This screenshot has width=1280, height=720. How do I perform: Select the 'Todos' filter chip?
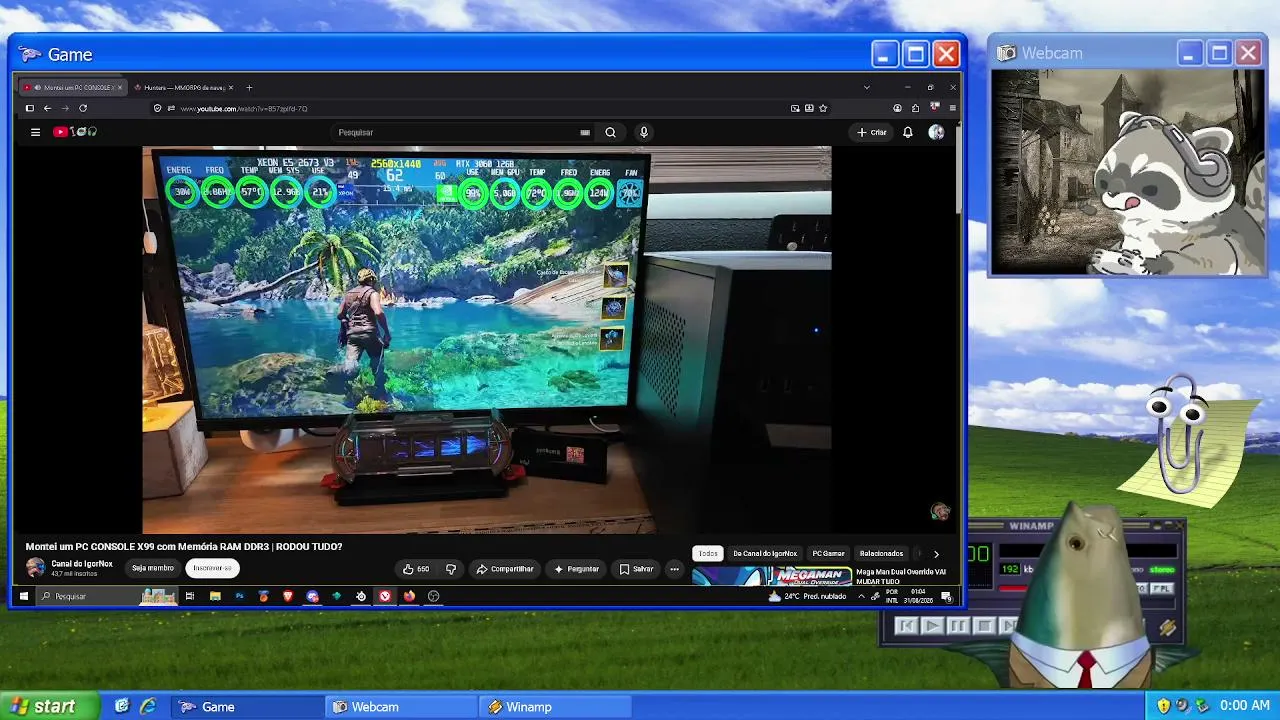[x=708, y=553]
